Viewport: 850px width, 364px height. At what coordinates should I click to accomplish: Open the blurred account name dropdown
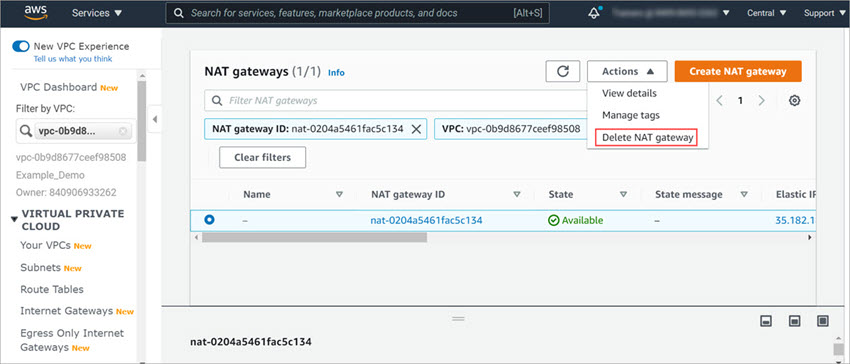(671, 13)
